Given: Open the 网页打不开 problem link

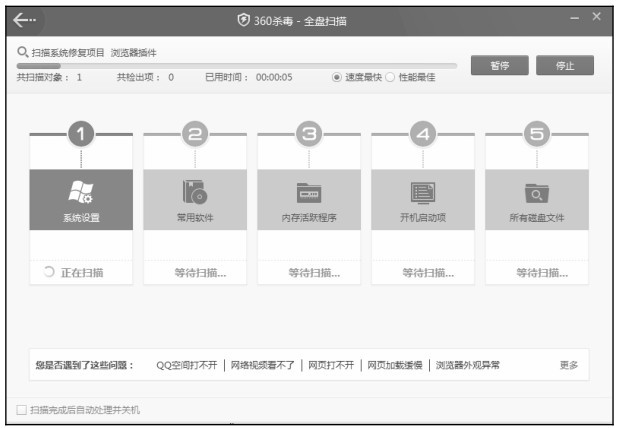Looking at the screenshot, I should point(331,365).
